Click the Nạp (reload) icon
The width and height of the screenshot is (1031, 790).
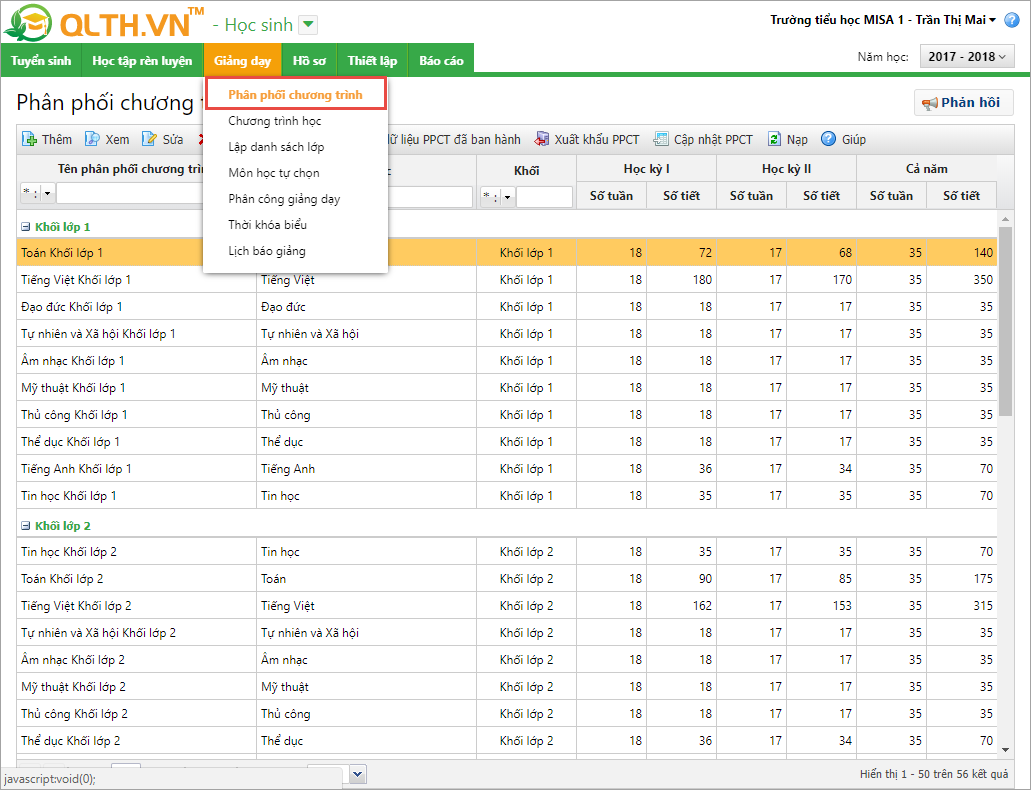pos(774,140)
